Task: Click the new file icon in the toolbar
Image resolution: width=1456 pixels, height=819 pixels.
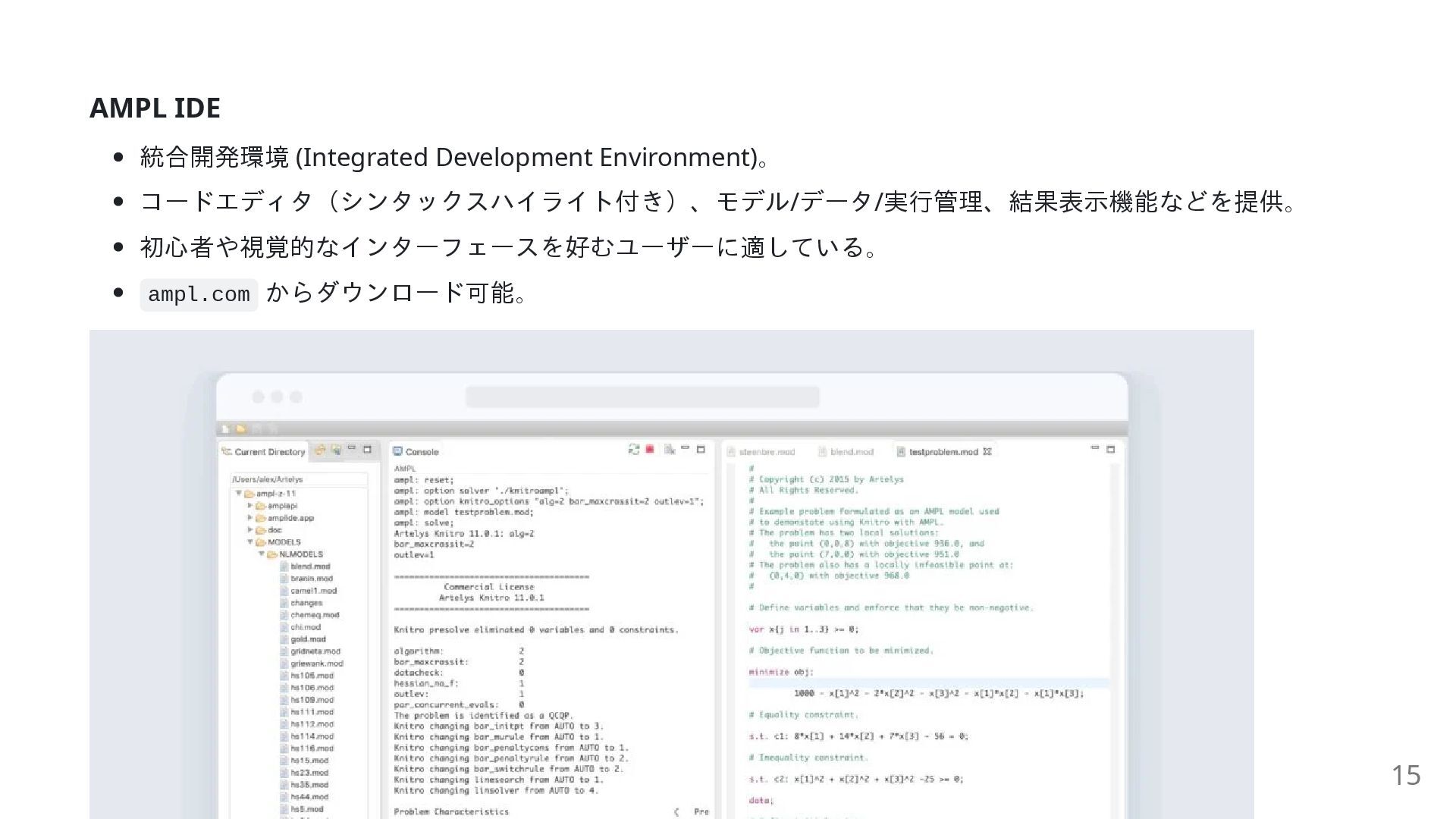Action: (x=226, y=429)
